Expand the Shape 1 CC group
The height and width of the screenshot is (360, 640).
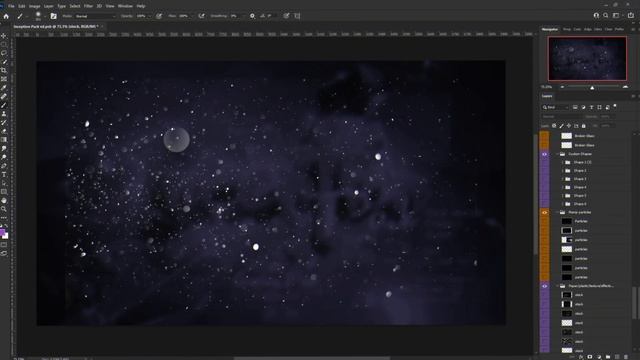coord(562,162)
